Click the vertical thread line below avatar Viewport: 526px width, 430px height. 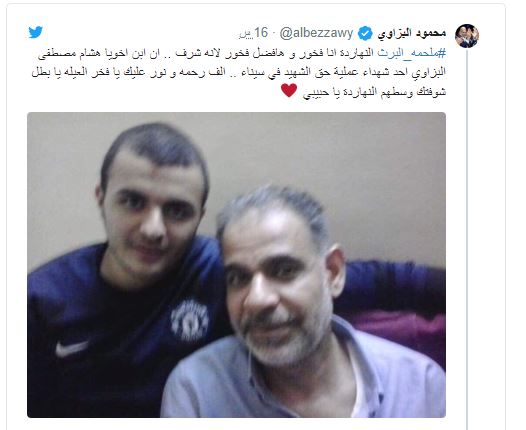467,235
